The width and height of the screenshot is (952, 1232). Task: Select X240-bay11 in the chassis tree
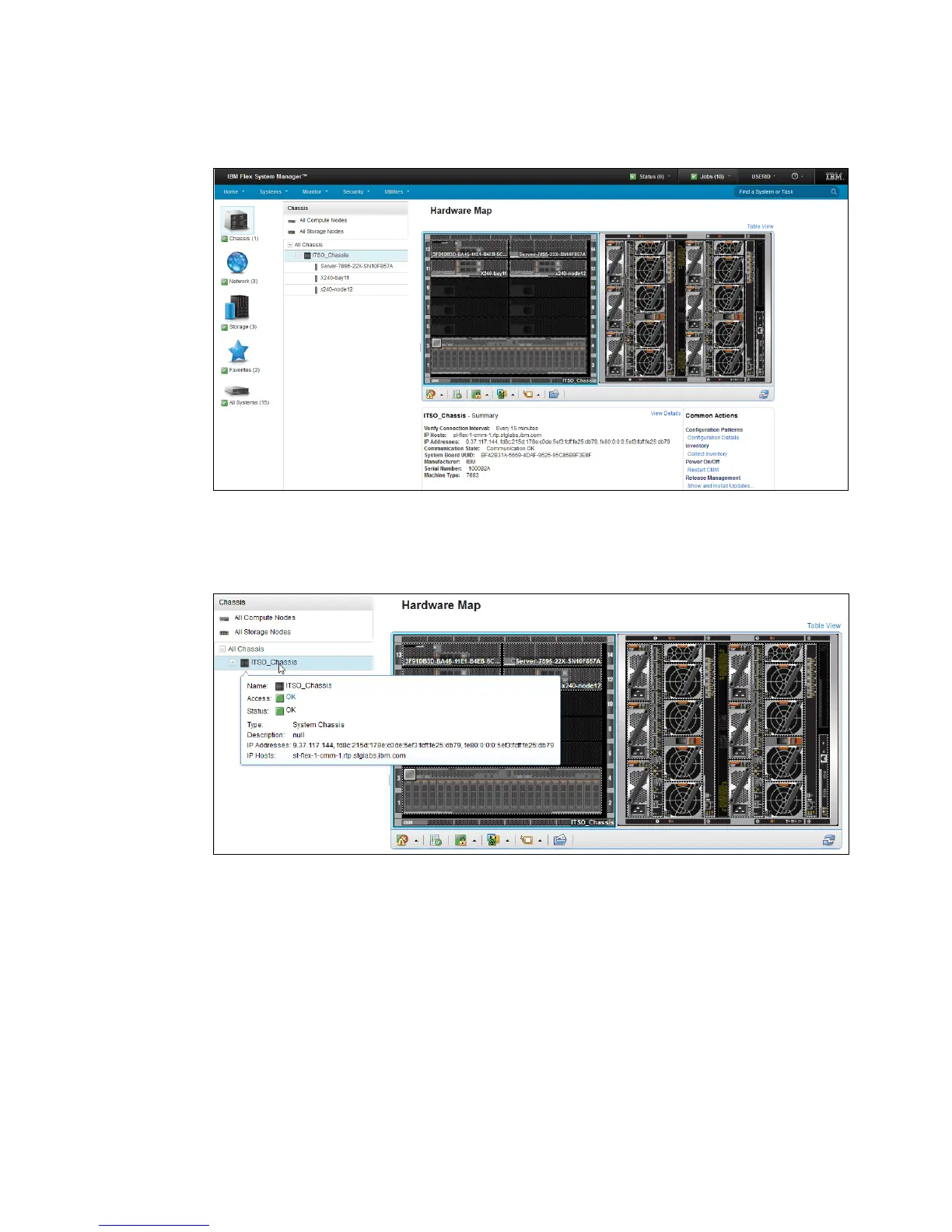334,278
